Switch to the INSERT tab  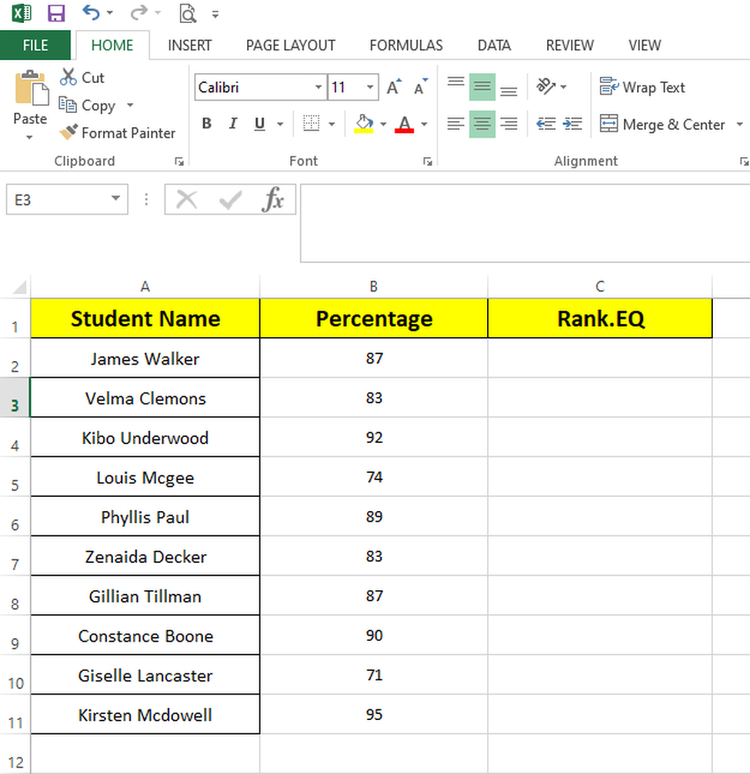coord(190,45)
